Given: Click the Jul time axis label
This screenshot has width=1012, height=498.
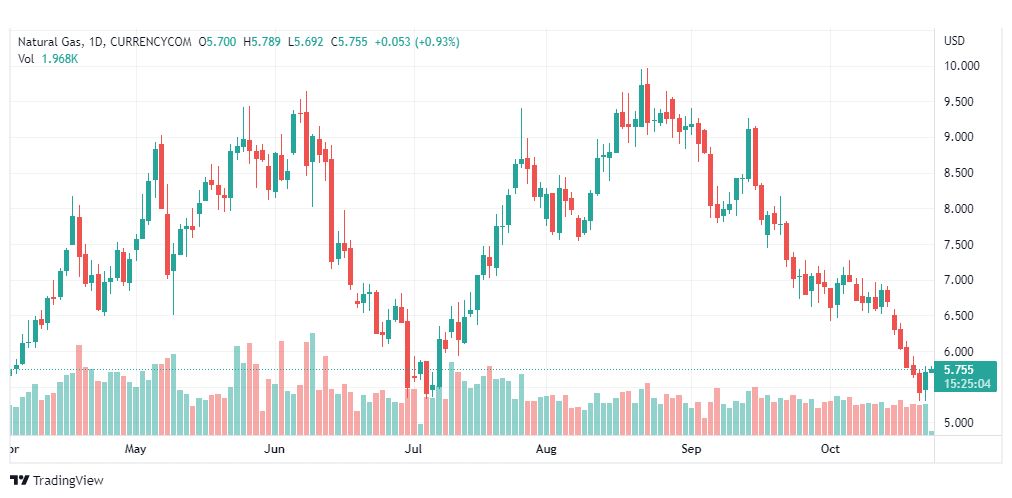Looking at the screenshot, I should 413,450.
